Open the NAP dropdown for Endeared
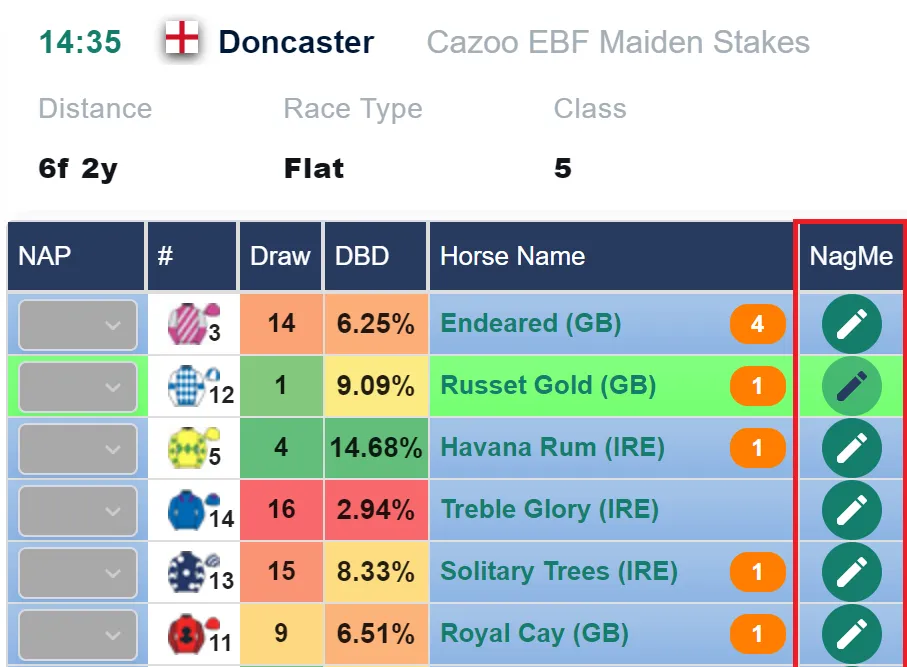Viewport: 907px width, 667px height. 78,325
